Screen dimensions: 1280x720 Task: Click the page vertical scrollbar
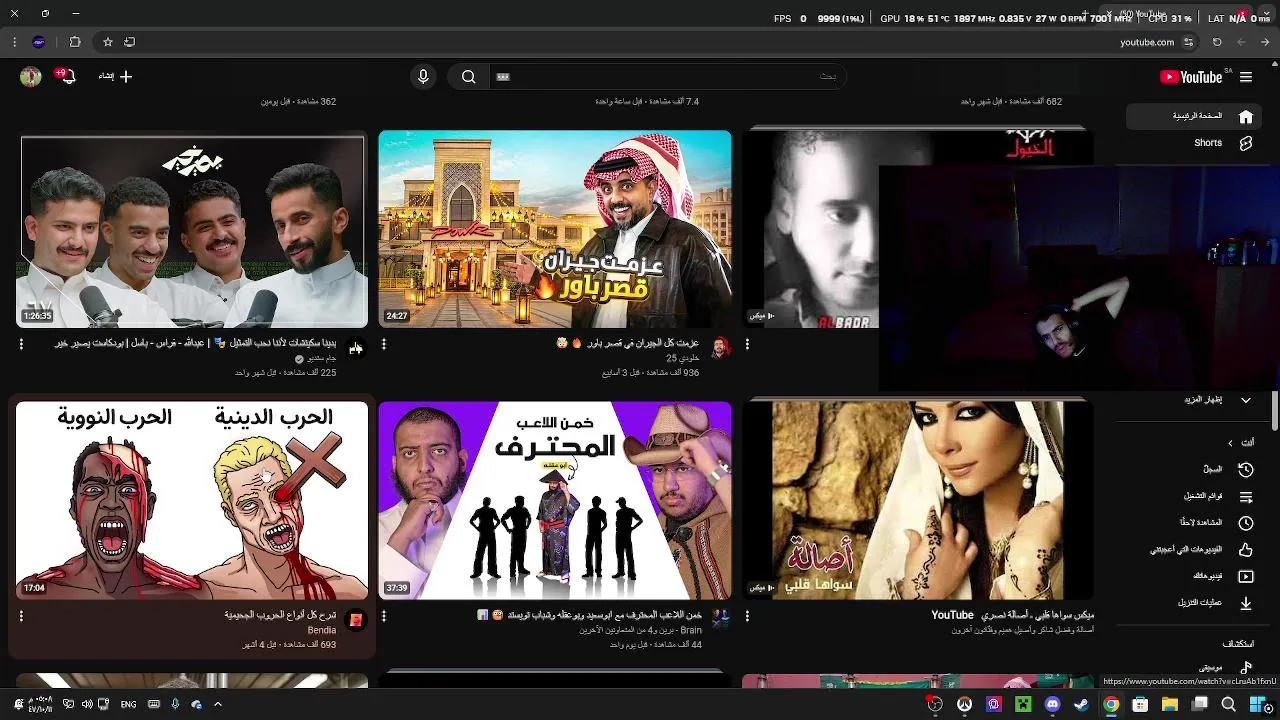pos(1275,411)
